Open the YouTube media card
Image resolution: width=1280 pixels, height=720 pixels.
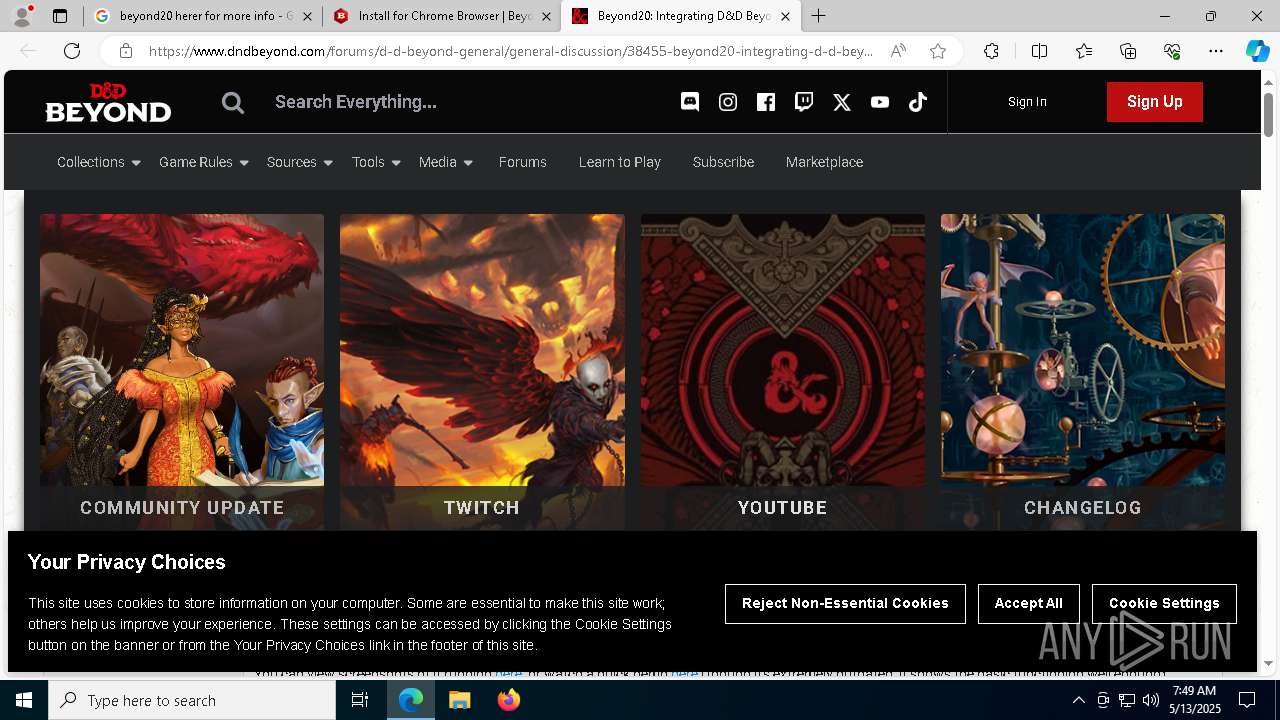[783, 371]
